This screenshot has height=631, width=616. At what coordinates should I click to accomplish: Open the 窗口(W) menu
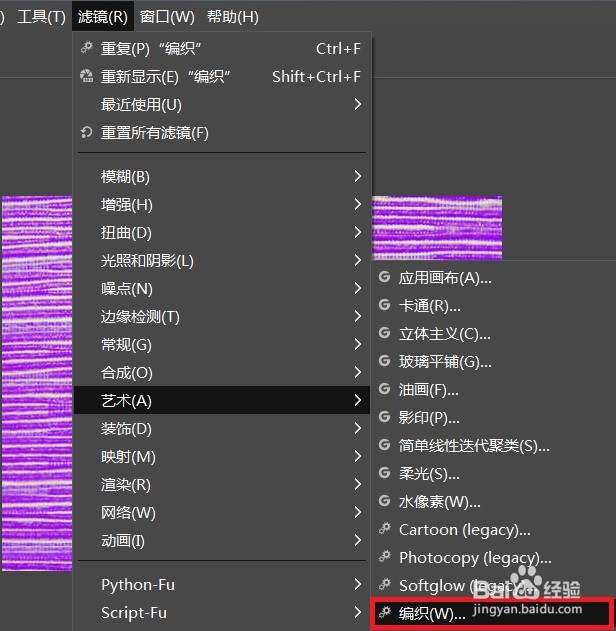click(167, 17)
